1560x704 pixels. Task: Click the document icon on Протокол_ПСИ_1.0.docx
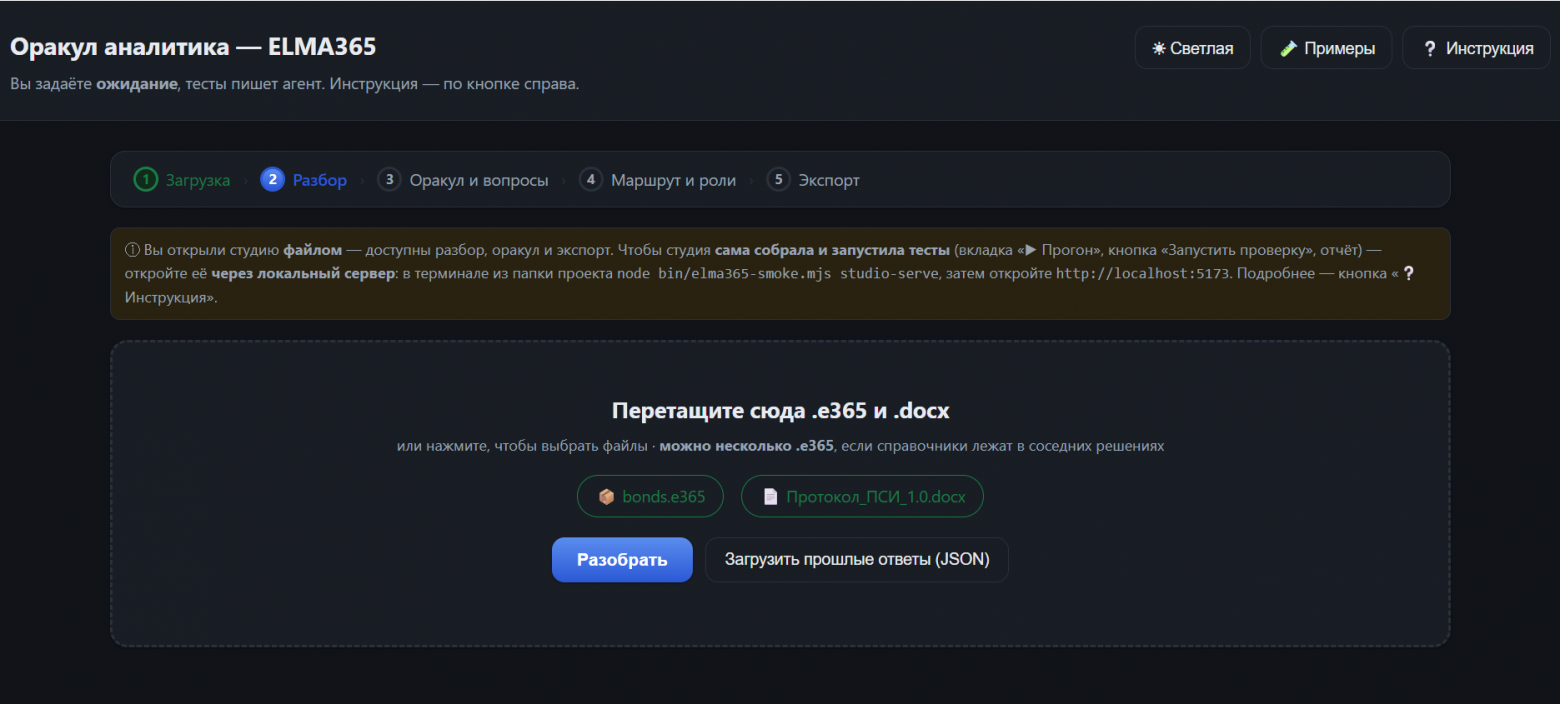click(770, 496)
